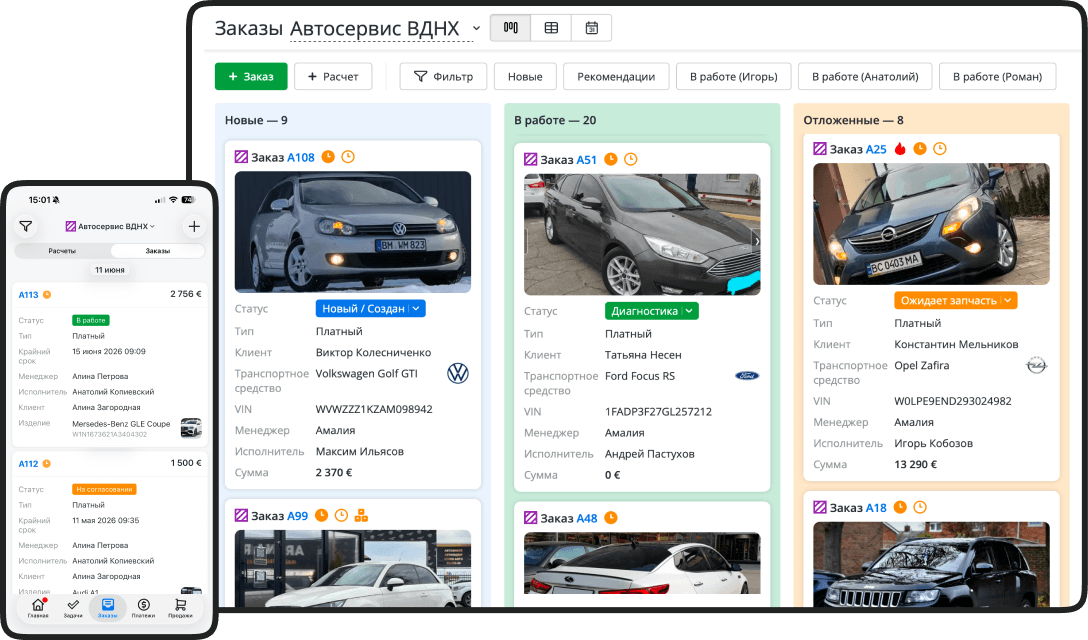Click the filled orange clock icon on A108
The width and height of the screenshot is (1088, 640).
(x=328, y=157)
